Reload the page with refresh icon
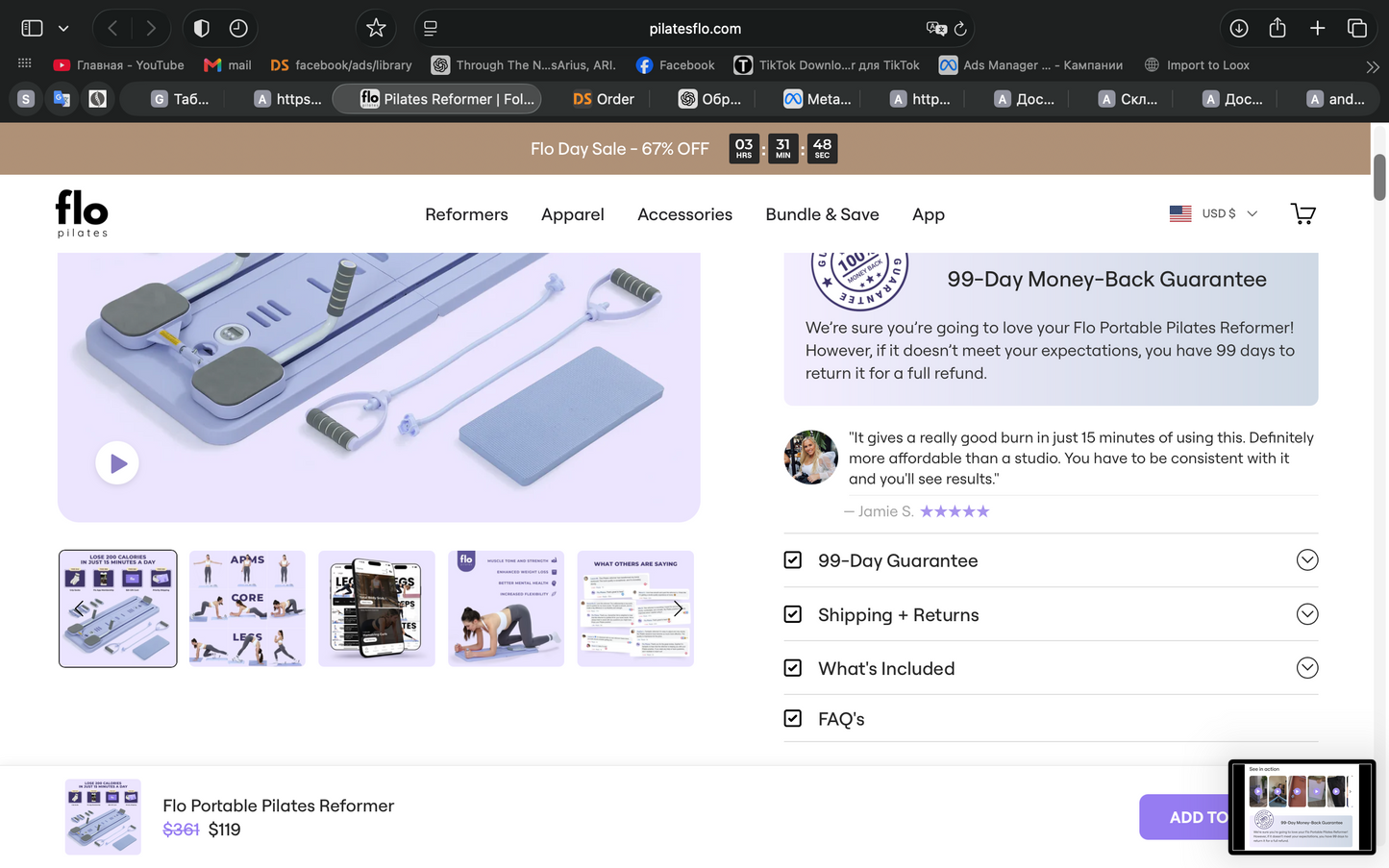Viewport: 1389px width, 868px height. click(x=960, y=28)
